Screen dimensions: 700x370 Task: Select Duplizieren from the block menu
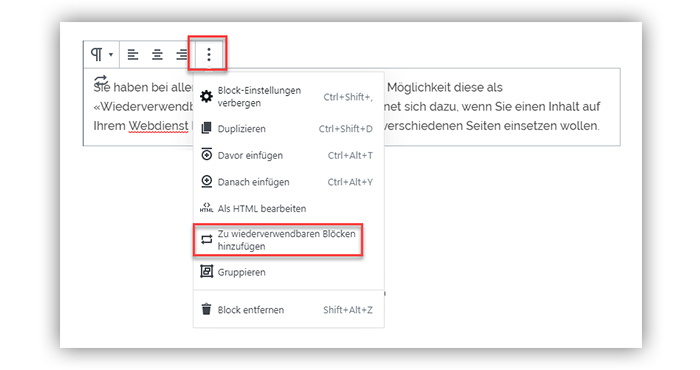tap(288, 129)
